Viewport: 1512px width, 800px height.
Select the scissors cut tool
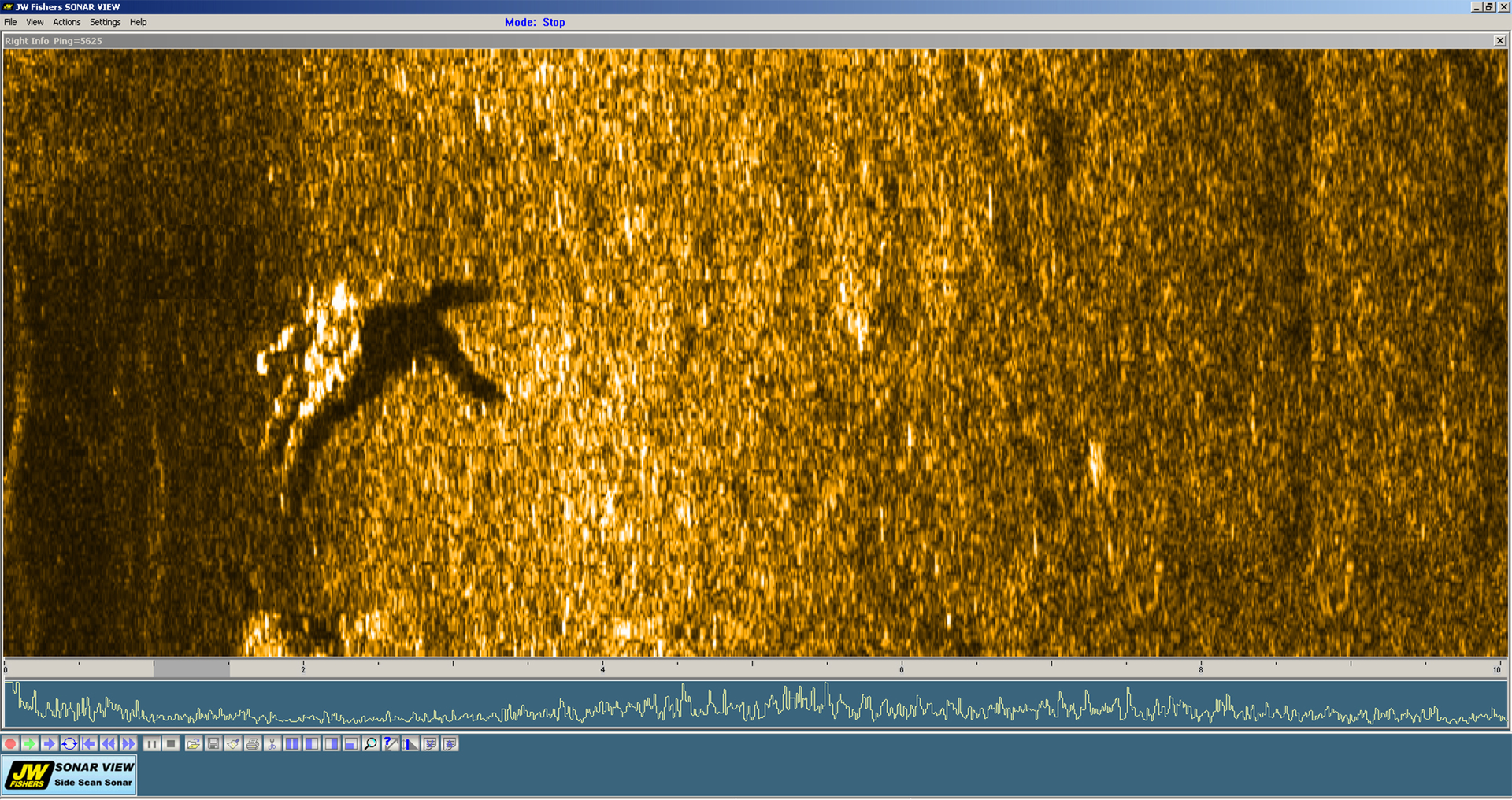(272, 744)
